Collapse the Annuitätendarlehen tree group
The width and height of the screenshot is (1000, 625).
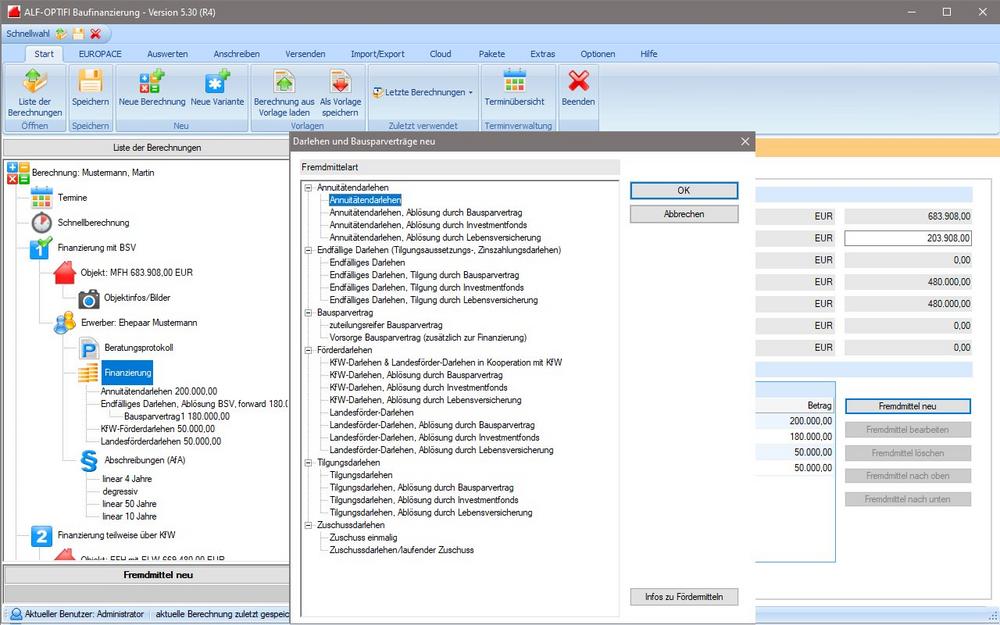pos(308,188)
